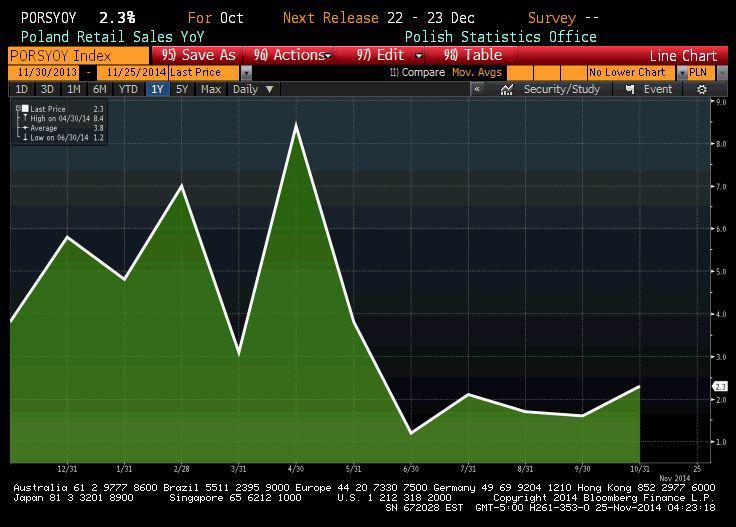Click the Event flag icon
Viewport: 736px width, 527px height.
pos(629,89)
